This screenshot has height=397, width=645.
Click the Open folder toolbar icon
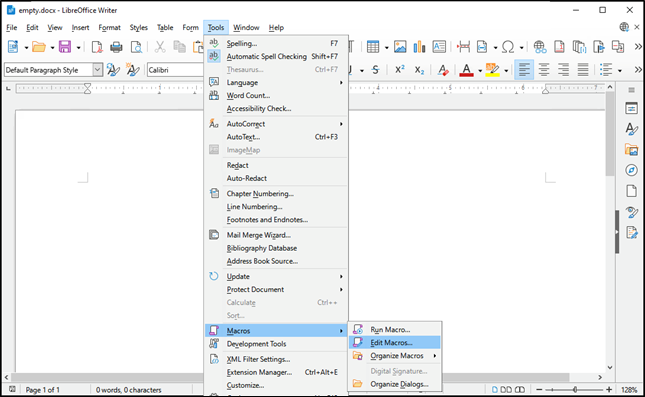(x=39, y=47)
